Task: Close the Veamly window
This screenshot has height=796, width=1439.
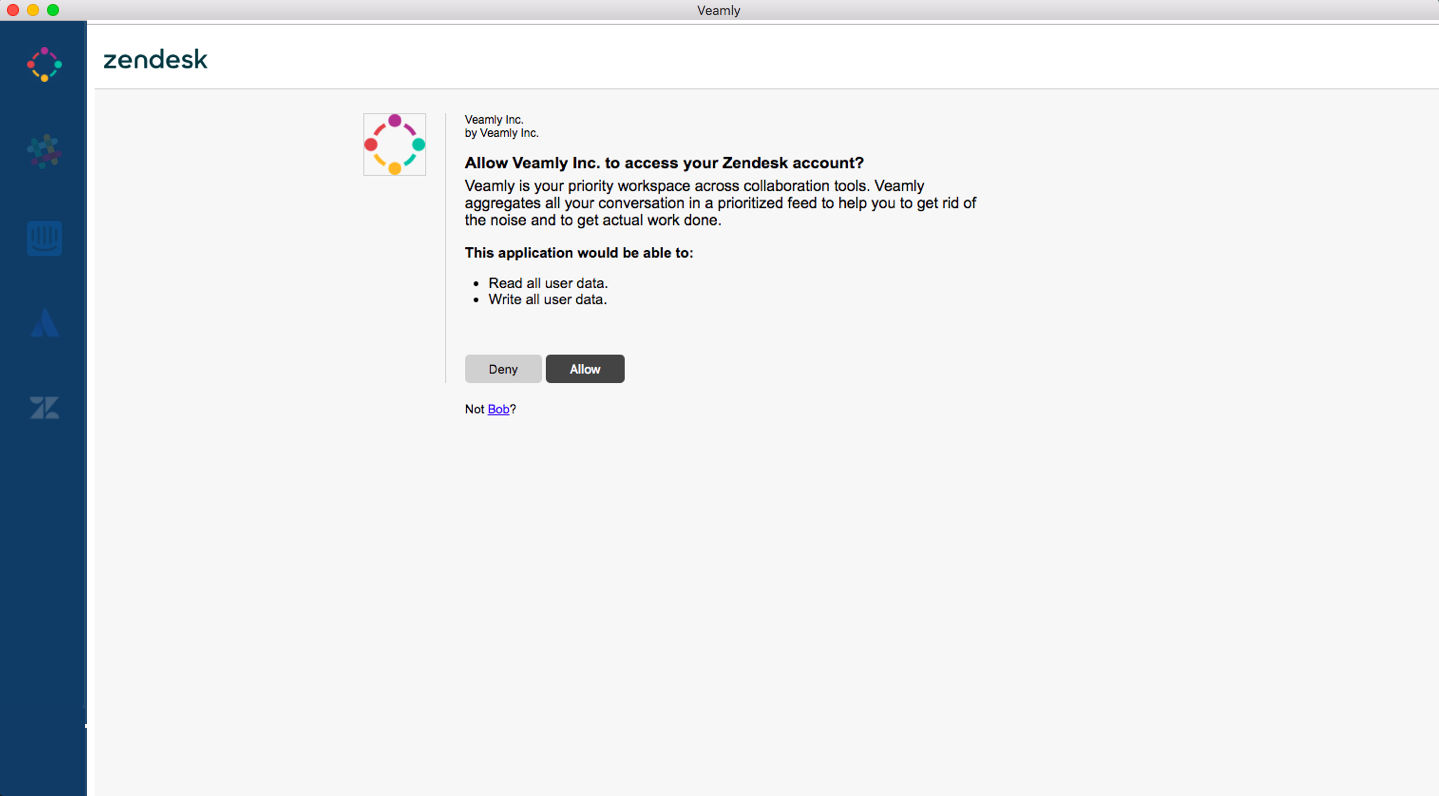Action: (x=13, y=10)
